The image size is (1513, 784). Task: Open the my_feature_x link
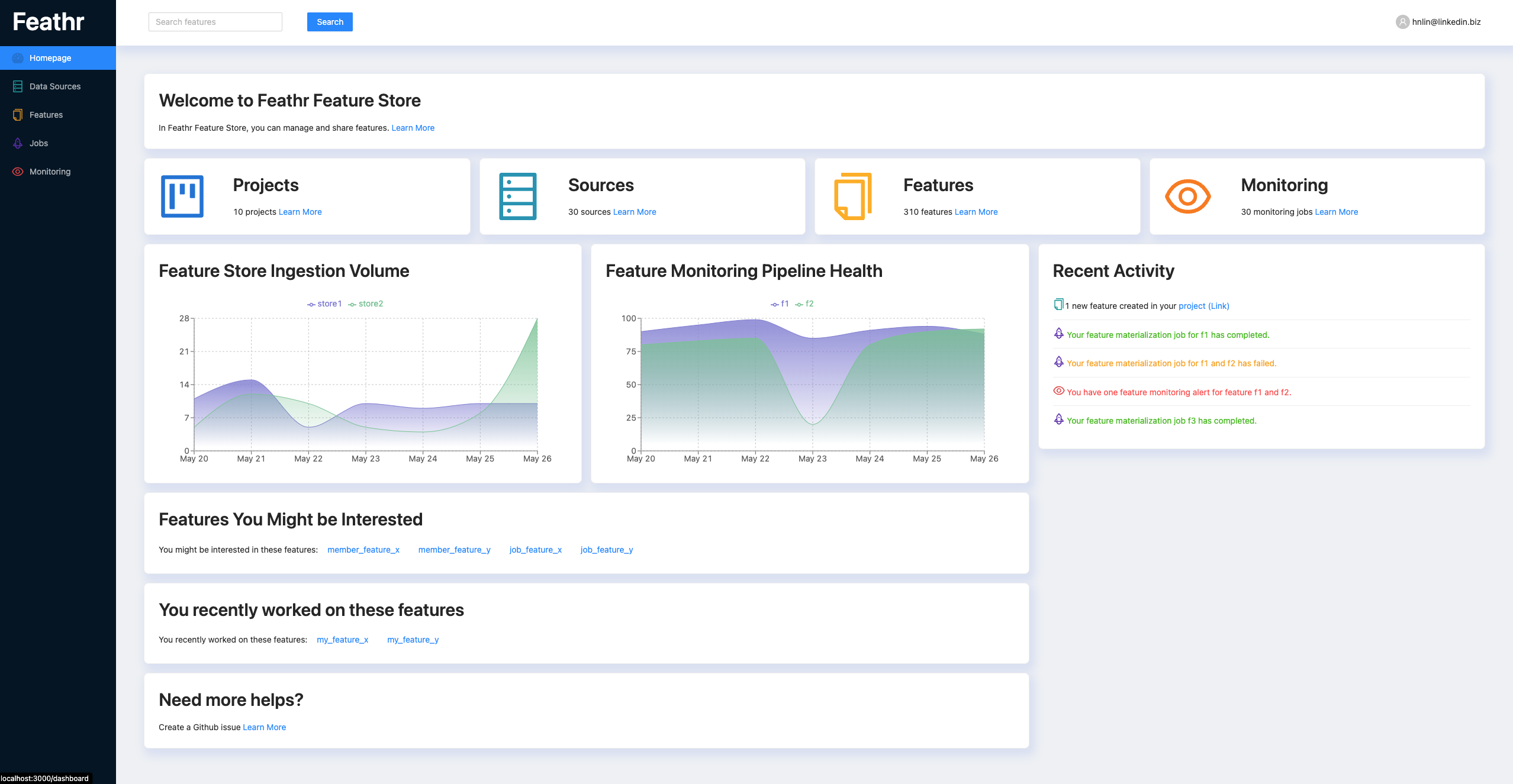point(343,640)
